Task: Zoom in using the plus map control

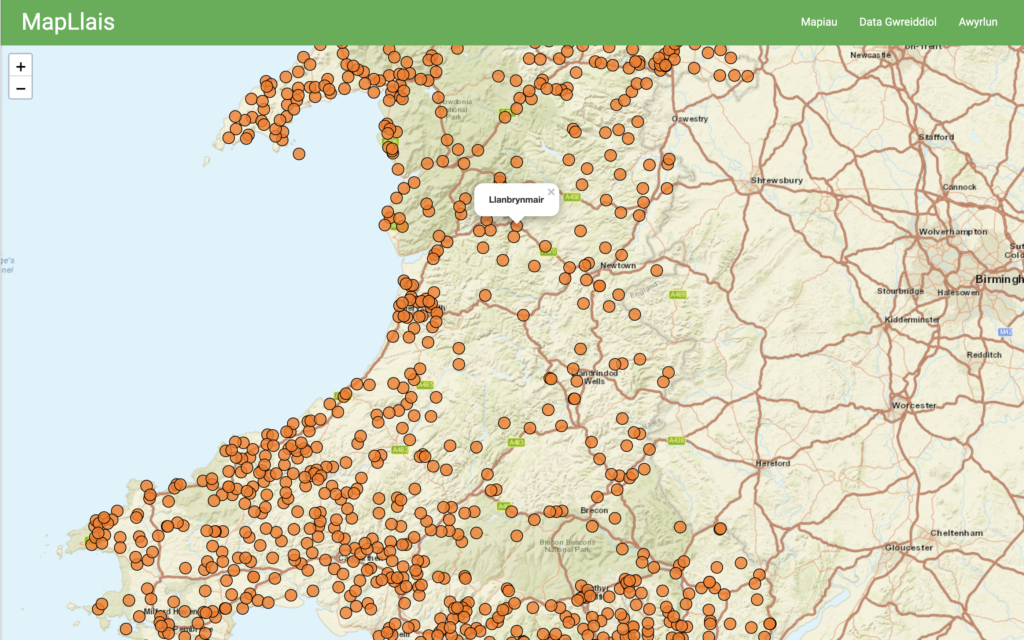Action: click(x=20, y=66)
